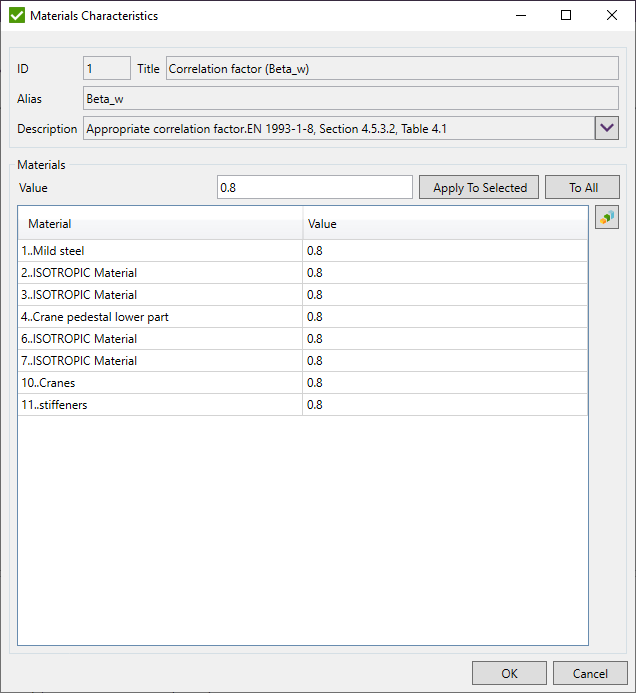Click the Apply To Selected button
Image resolution: width=636 pixels, height=693 pixels.
(480, 188)
